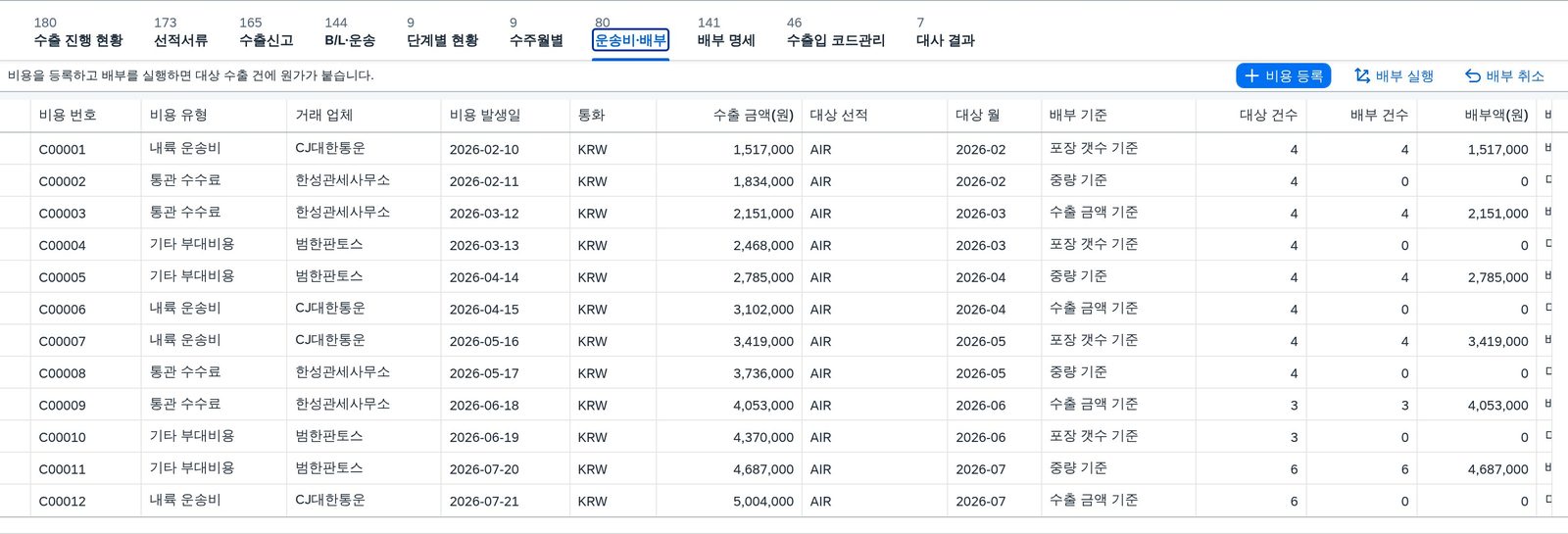Screen dimensions: 1568x534
Task: Select cost number C00009
Action: [x=62, y=406]
